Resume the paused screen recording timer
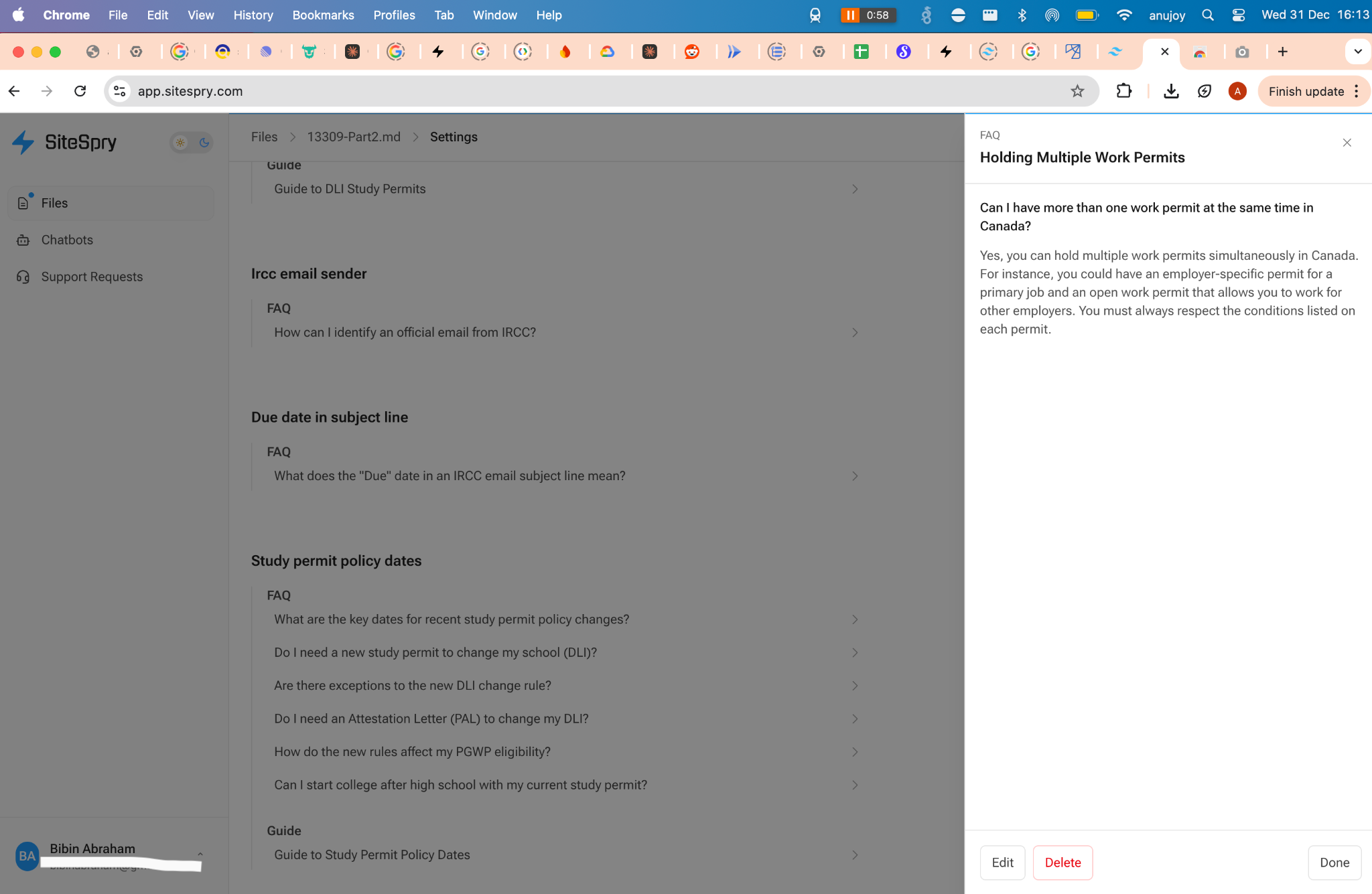Image resolution: width=1372 pixels, height=894 pixels. (849, 15)
